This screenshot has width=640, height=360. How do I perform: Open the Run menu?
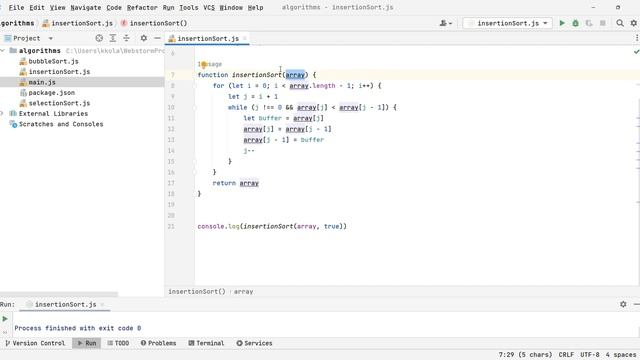click(x=168, y=7)
